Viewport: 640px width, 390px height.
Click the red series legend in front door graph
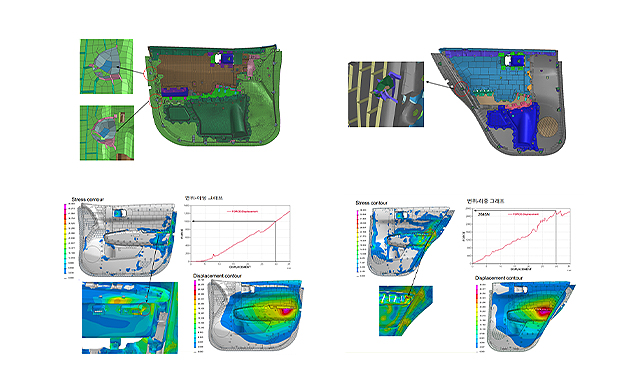pos(242,211)
